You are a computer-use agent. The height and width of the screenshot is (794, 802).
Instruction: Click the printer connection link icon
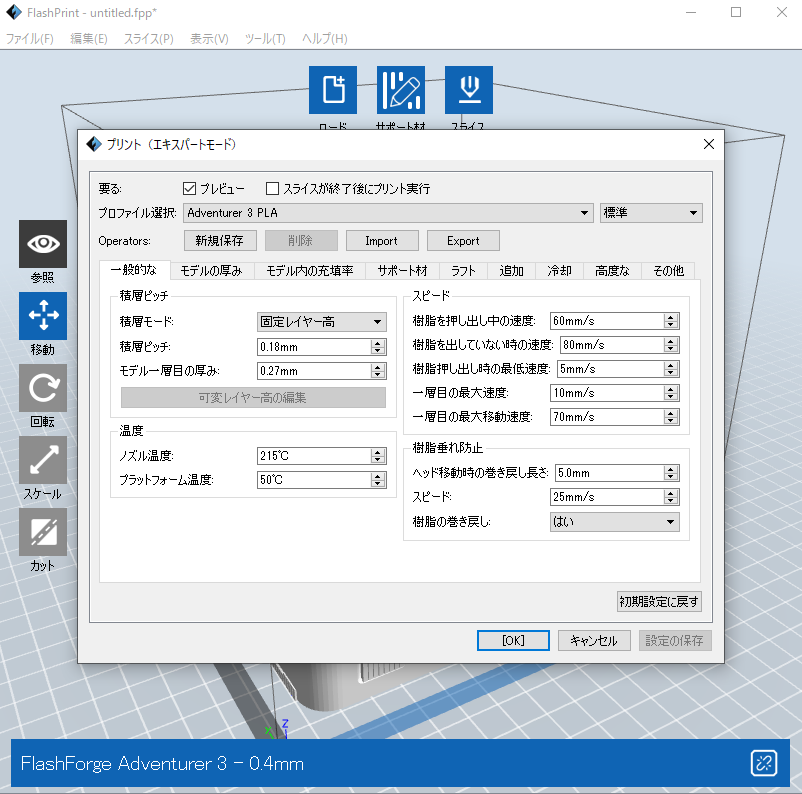764,764
